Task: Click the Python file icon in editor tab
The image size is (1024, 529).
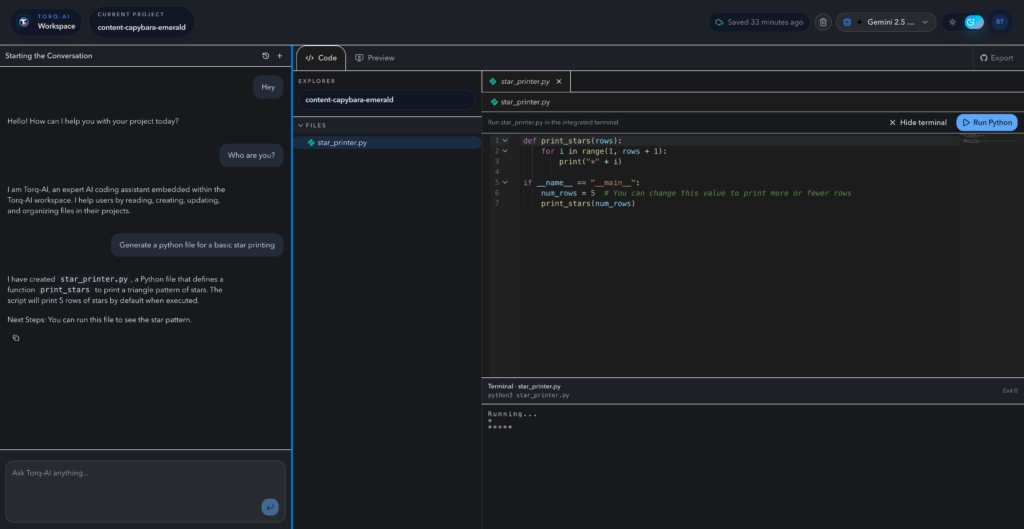Action: [x=493, y=82]
